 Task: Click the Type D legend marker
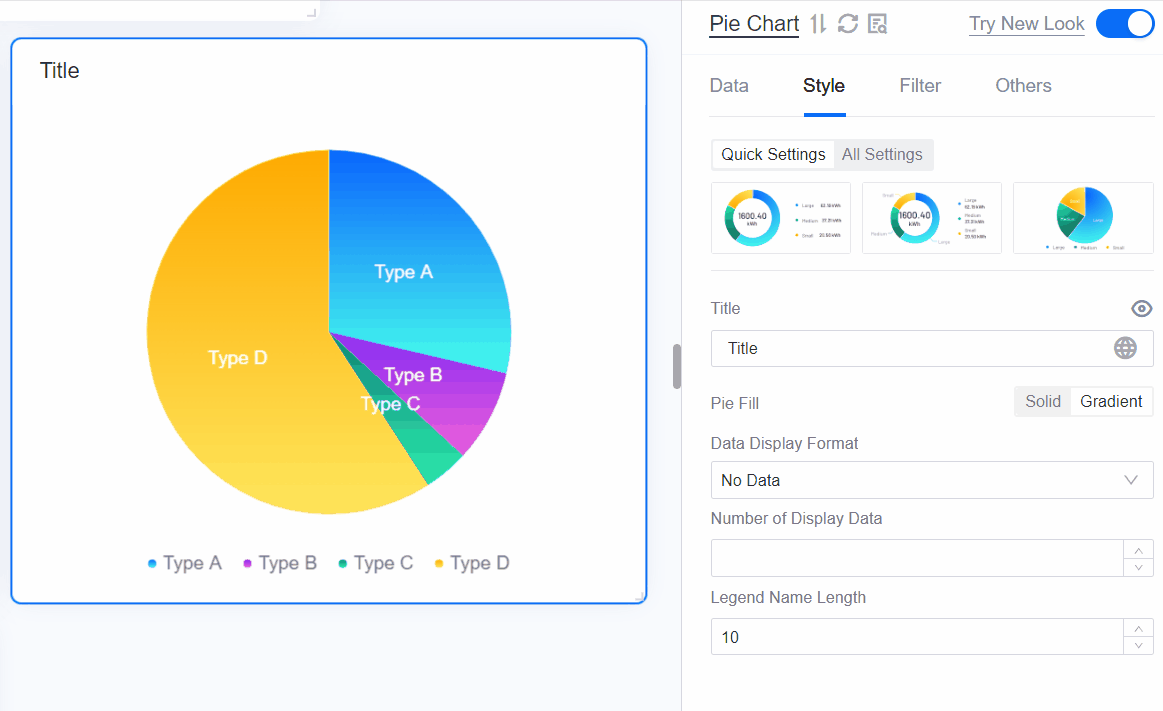(439, 564)
